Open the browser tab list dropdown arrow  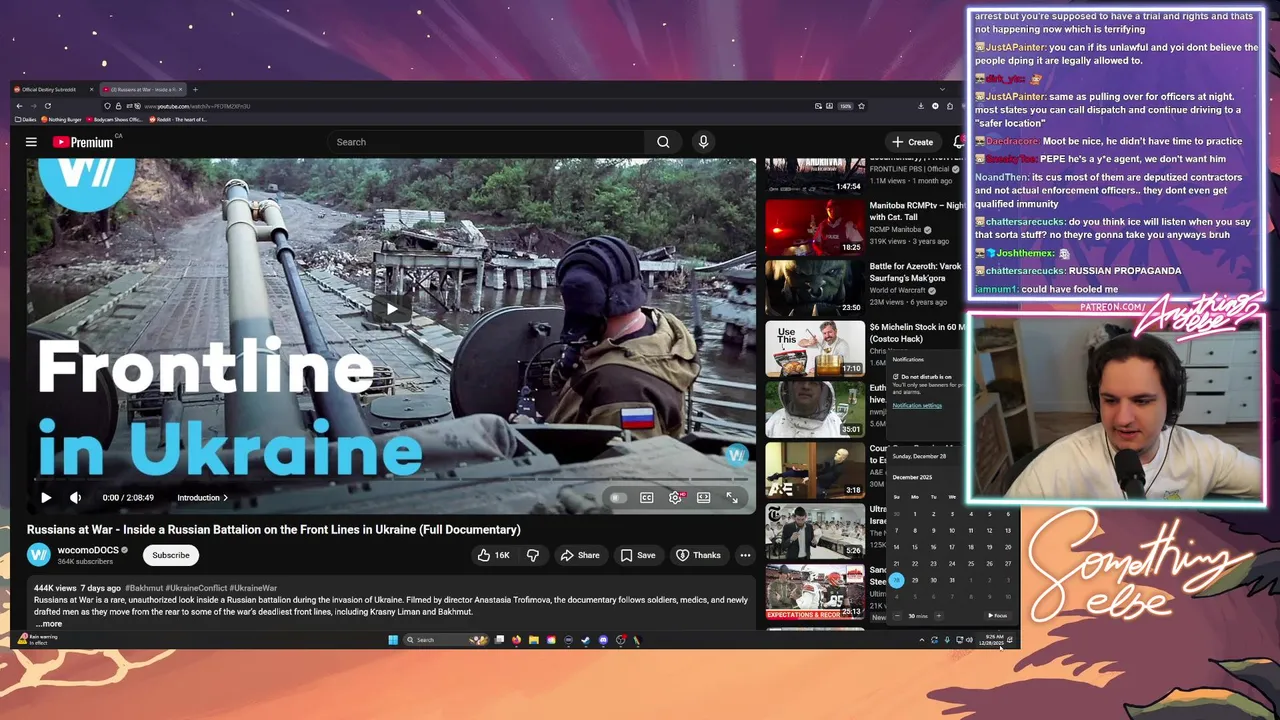[941, 89]
